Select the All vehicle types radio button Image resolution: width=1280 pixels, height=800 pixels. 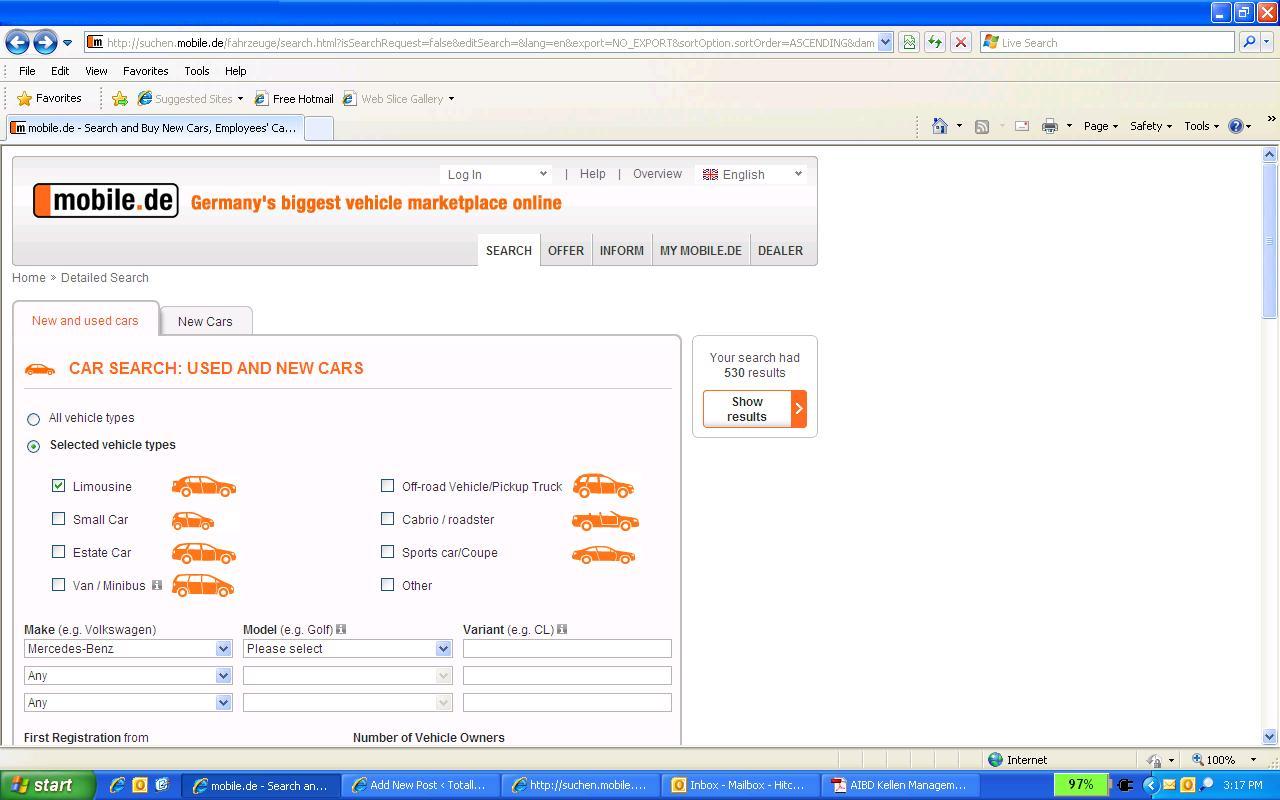pos(33,419)
